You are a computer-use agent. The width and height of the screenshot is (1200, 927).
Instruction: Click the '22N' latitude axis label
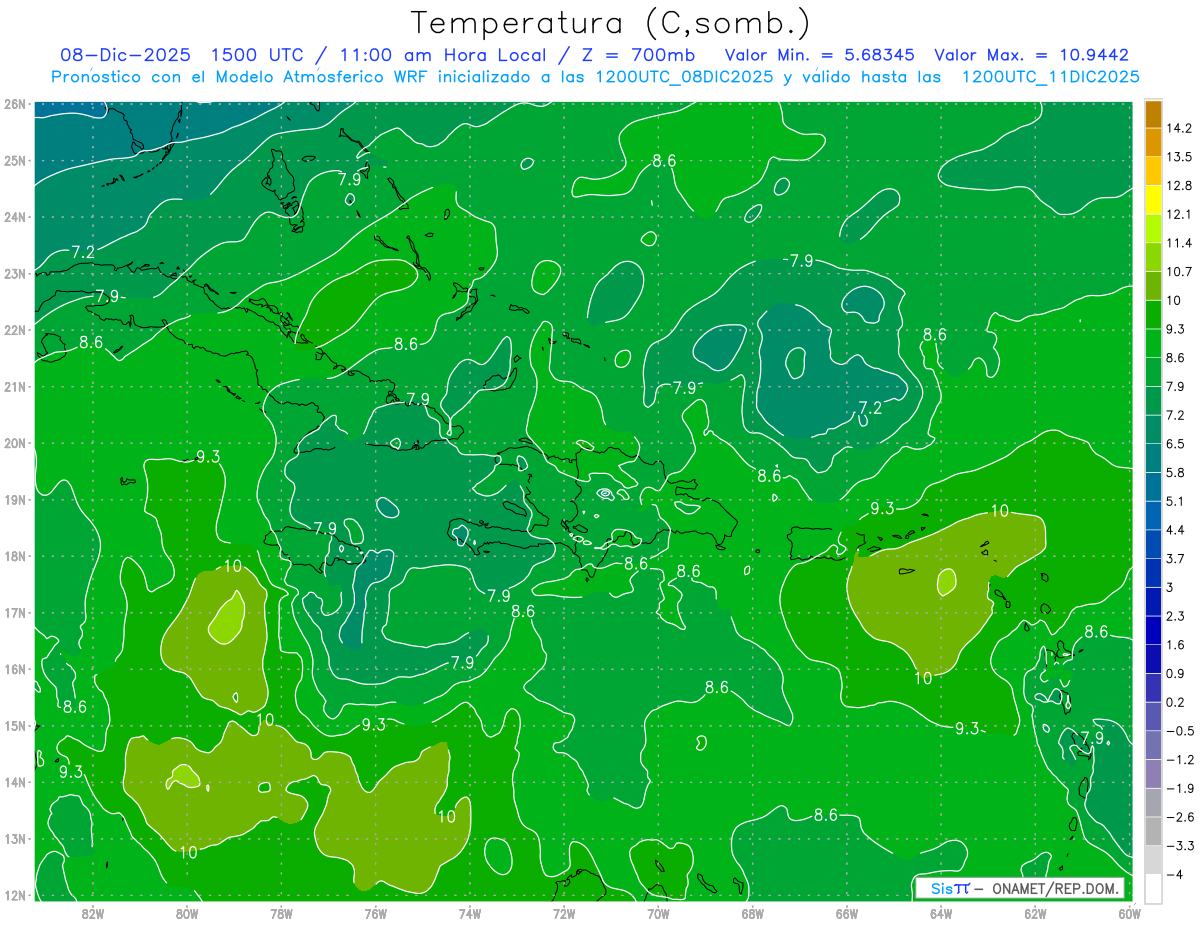(x=13, y=330)
